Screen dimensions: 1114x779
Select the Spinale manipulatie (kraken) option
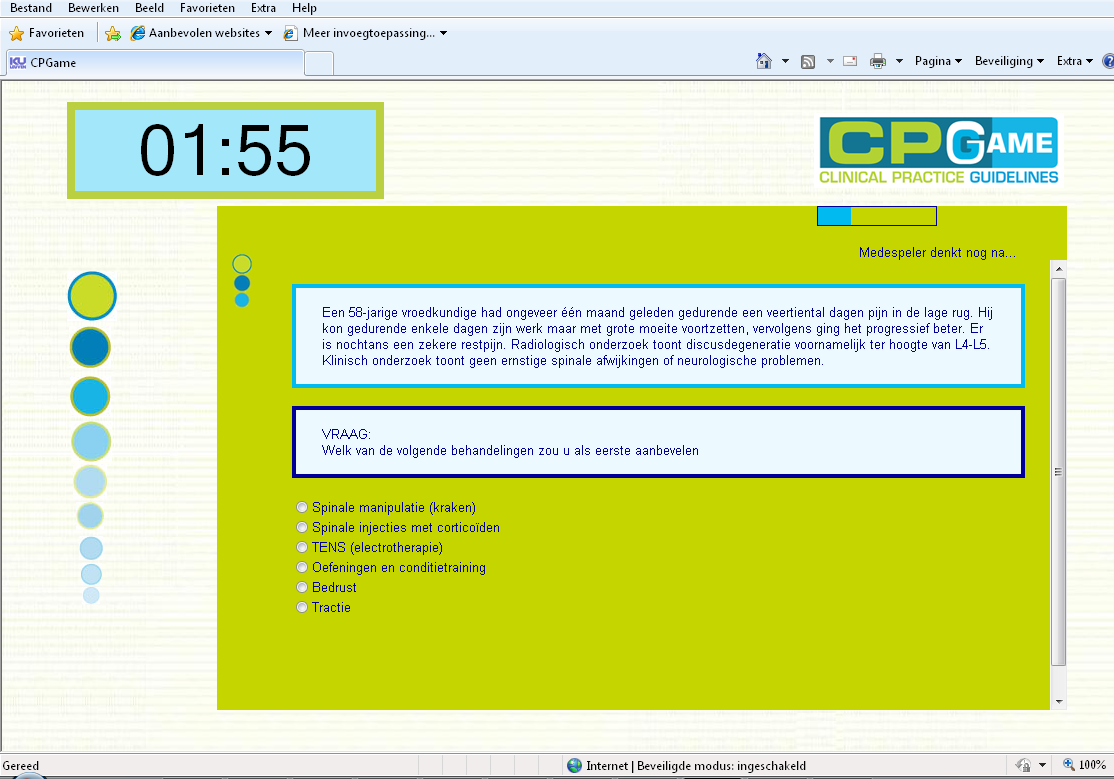pyautogui.click(x=302, y=508)
